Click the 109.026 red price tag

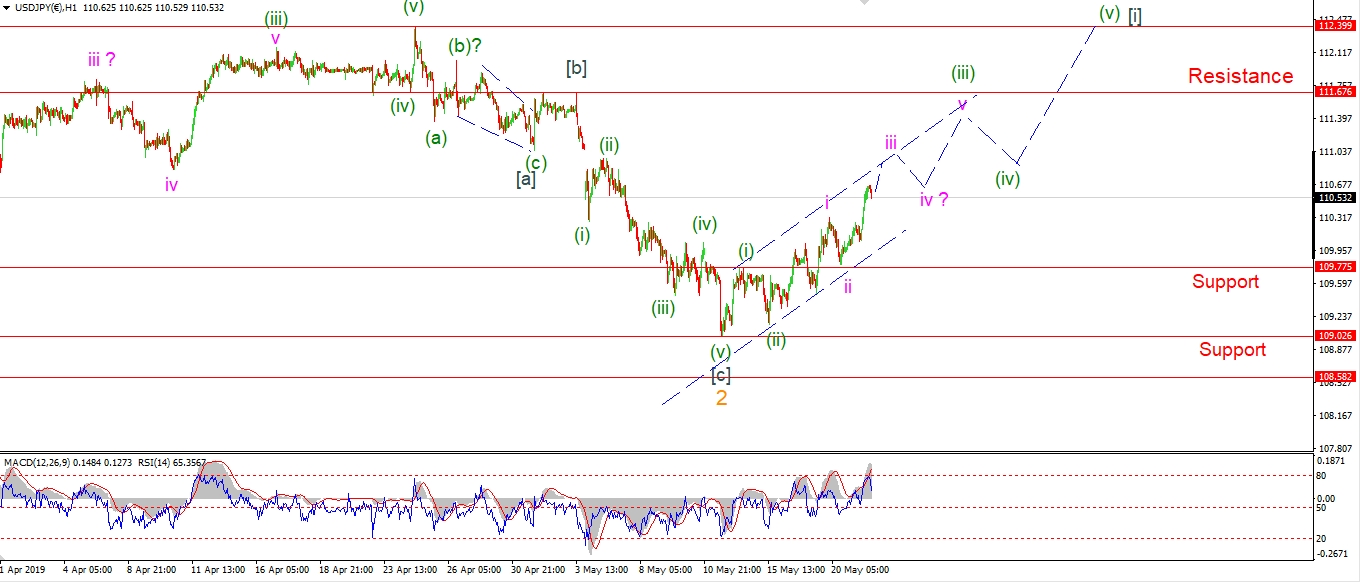[1337, 337]
